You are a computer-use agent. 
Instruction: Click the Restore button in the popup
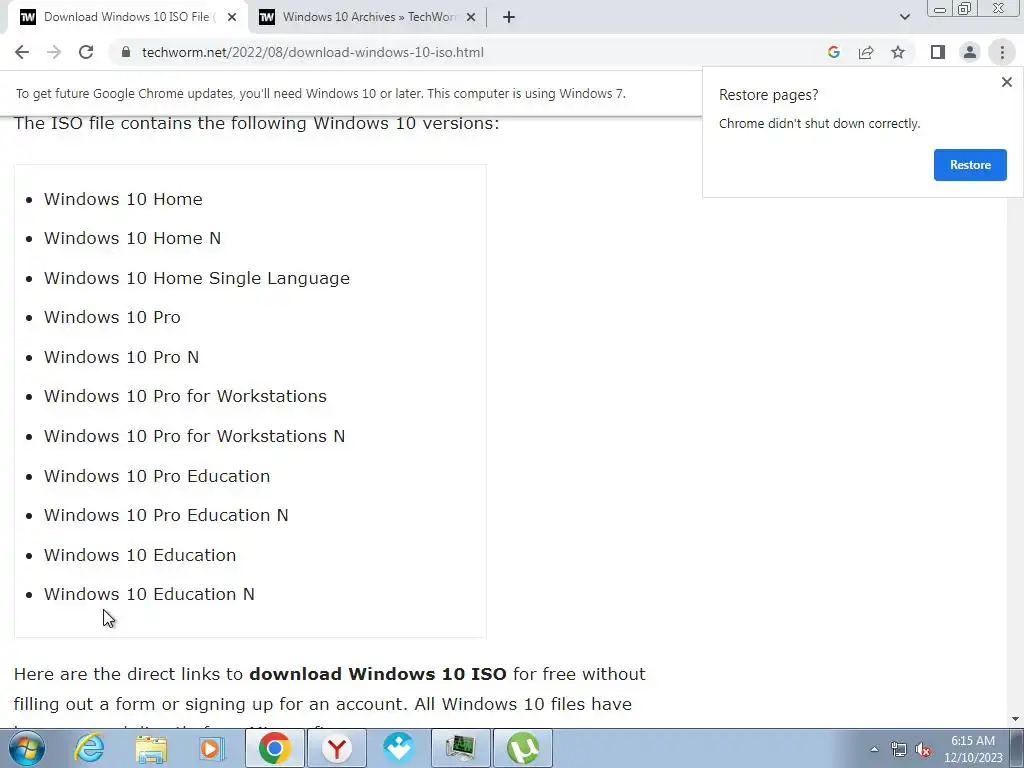click(x=970, y=165)
